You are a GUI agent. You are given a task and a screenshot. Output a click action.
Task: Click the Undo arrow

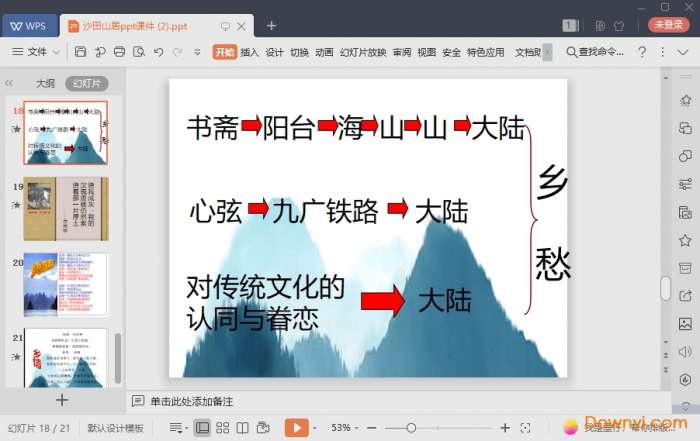[x=158, y=52]
